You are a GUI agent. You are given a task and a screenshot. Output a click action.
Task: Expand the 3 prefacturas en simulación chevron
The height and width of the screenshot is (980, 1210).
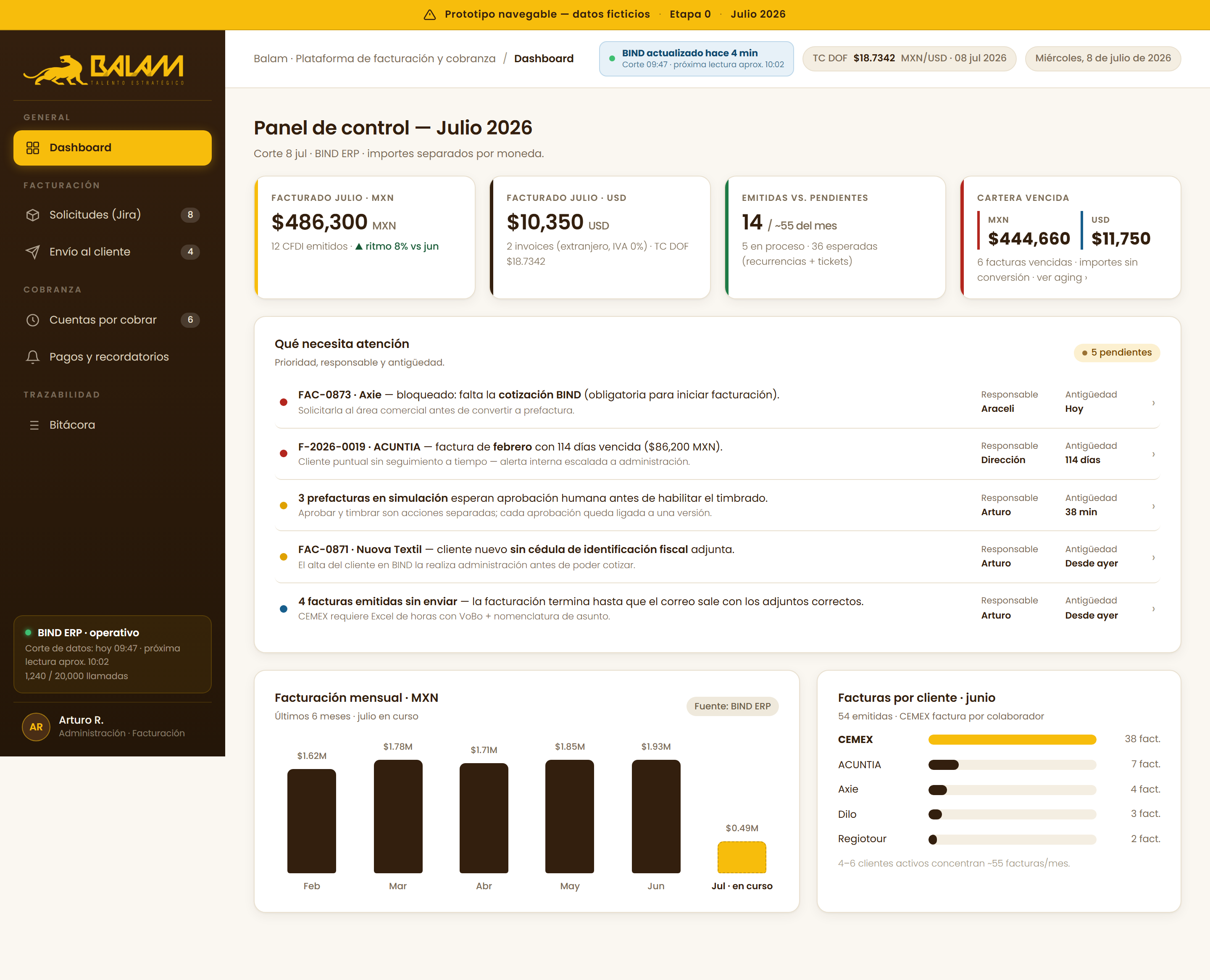(1153, 506)
